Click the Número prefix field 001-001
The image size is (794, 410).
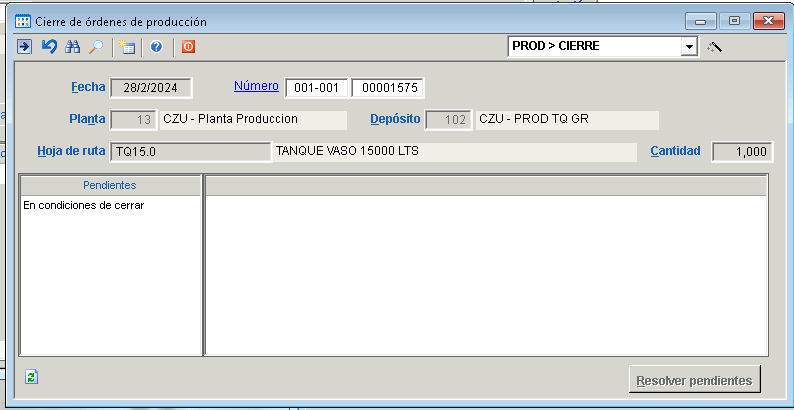[x=316, y=88]
